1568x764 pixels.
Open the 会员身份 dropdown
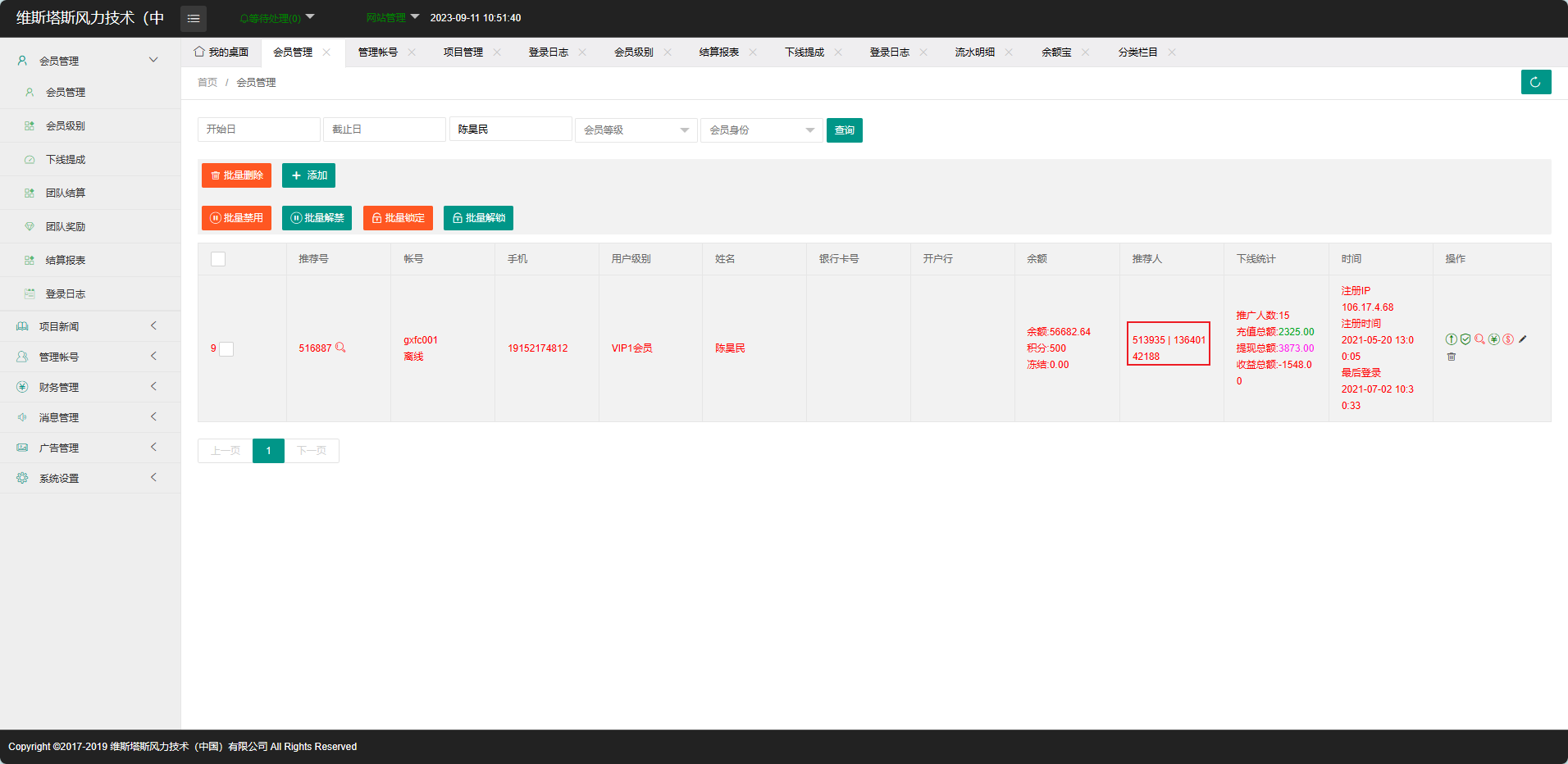tap(761, 130)
